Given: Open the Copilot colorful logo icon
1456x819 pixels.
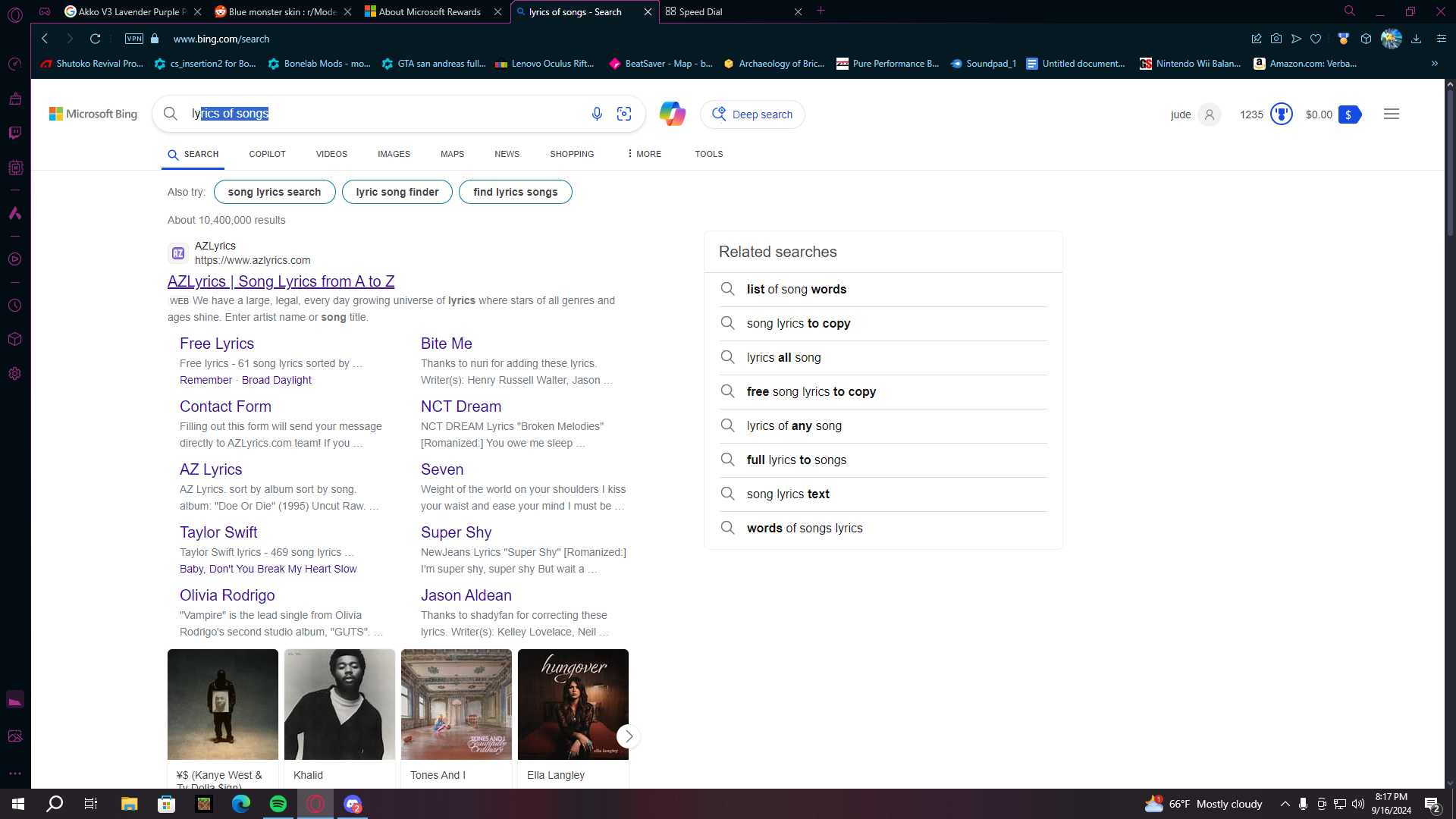Looking at the screenshot, I should click(x=672, y=114).
